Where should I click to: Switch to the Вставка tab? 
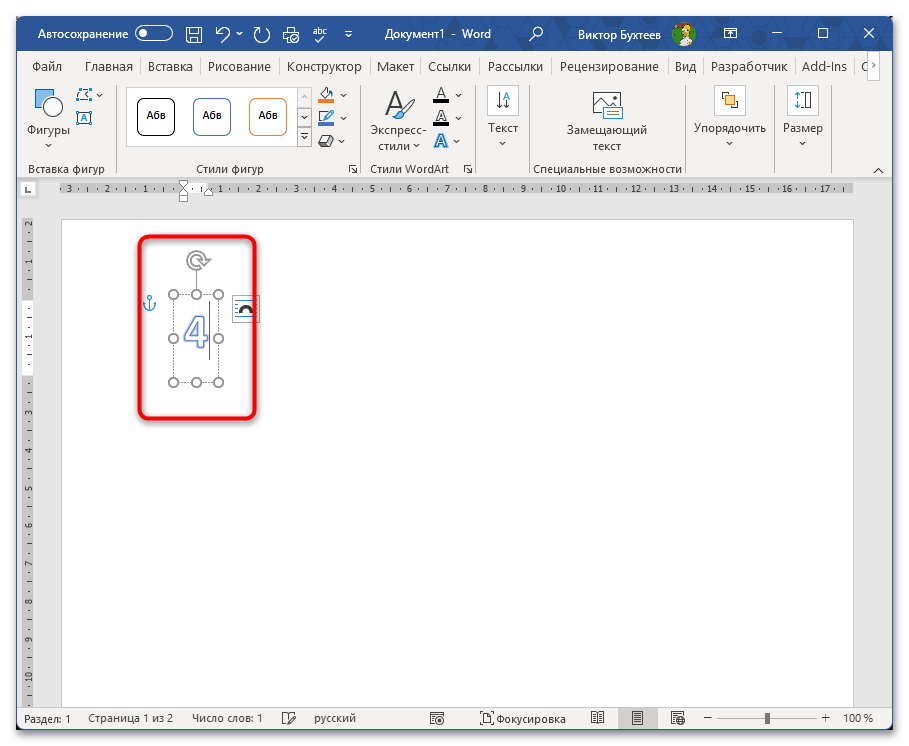pos(170,67)
